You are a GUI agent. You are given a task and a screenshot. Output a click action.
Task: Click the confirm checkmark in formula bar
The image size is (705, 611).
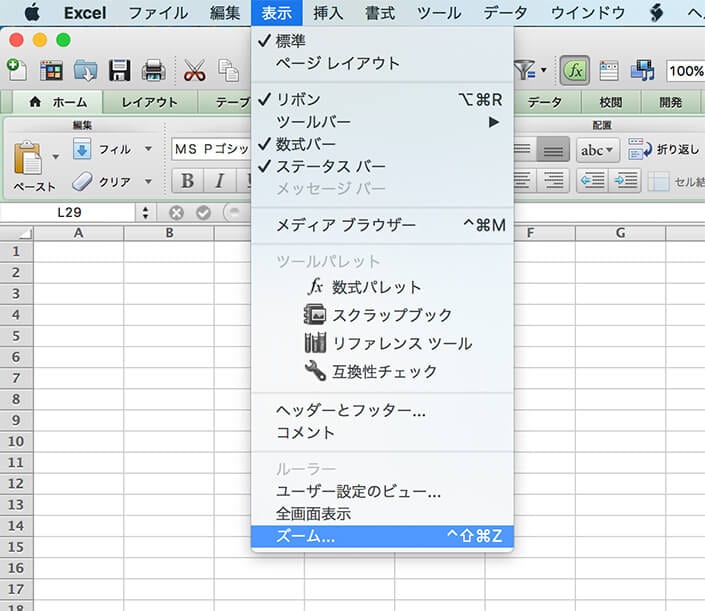(203, 213)
